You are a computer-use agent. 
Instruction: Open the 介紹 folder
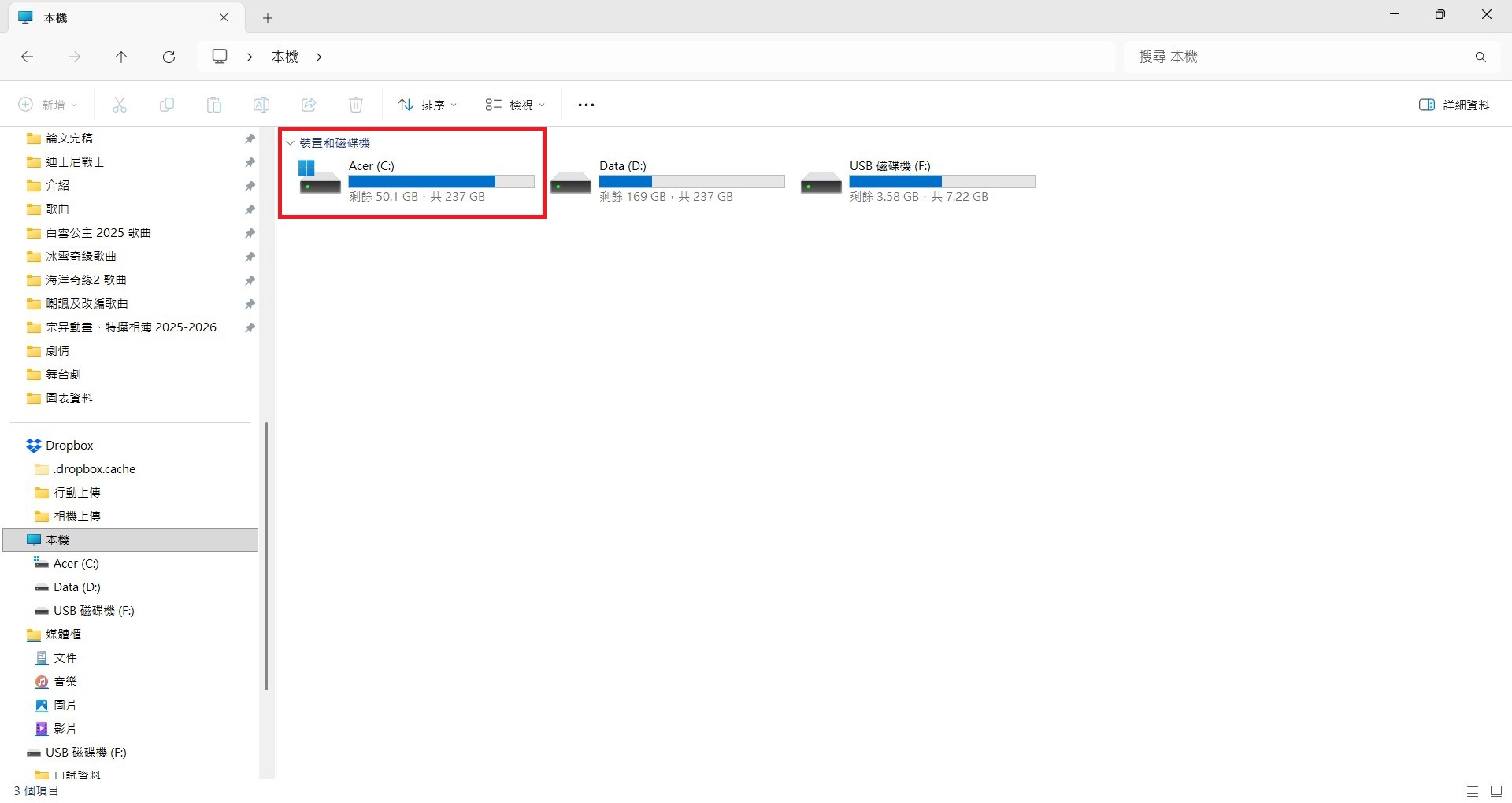click(57, 186)
